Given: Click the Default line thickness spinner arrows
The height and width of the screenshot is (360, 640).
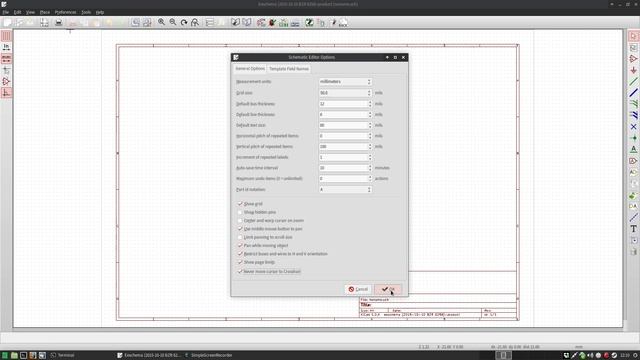Looking at the screenshot, I should [370, 114].
